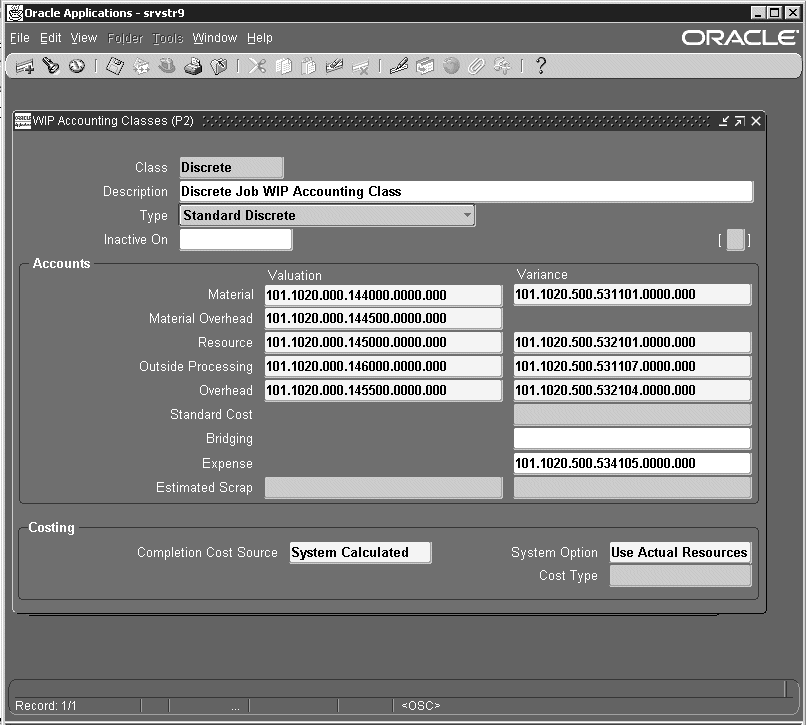Open the Help menu
Viewport: 806px width, 725px height.
point(260,38)
